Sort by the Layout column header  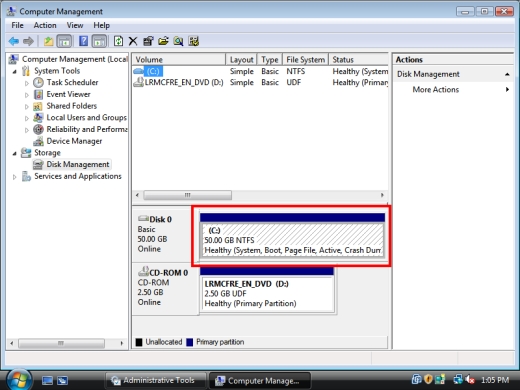pos(241,60)
